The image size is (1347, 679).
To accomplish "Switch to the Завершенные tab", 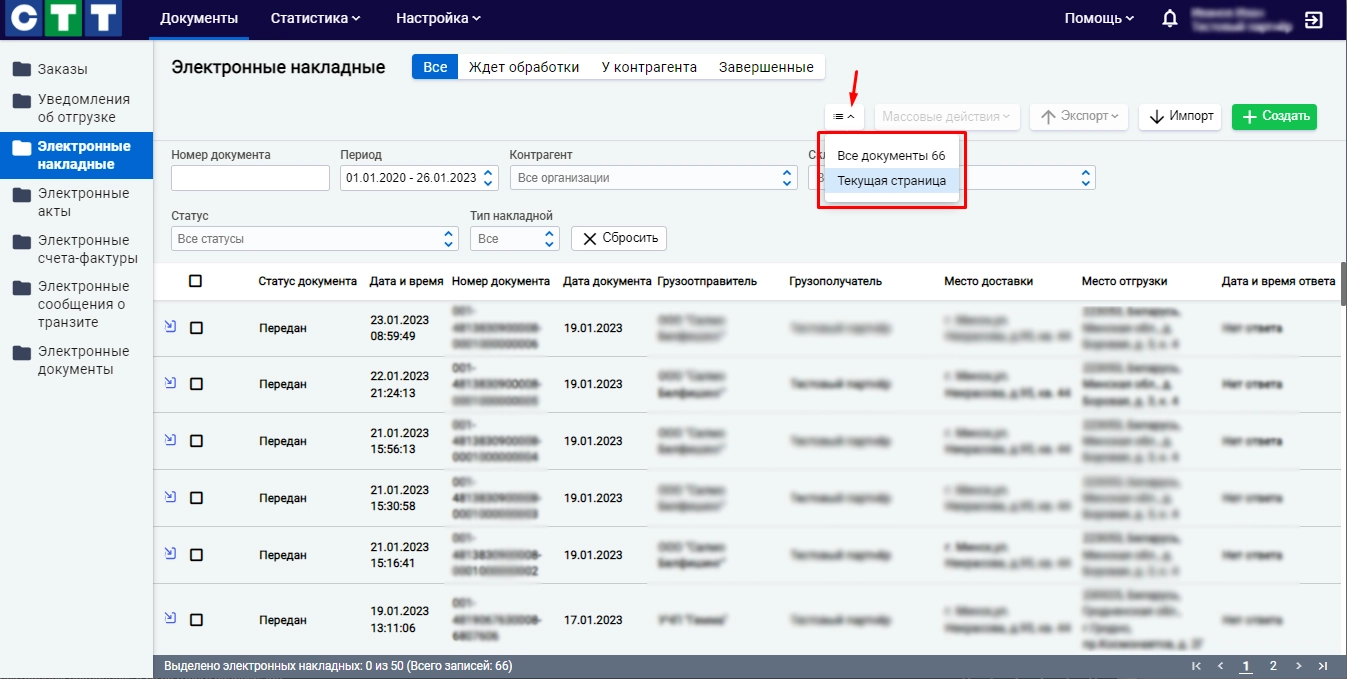I will (x=766, y=67).
